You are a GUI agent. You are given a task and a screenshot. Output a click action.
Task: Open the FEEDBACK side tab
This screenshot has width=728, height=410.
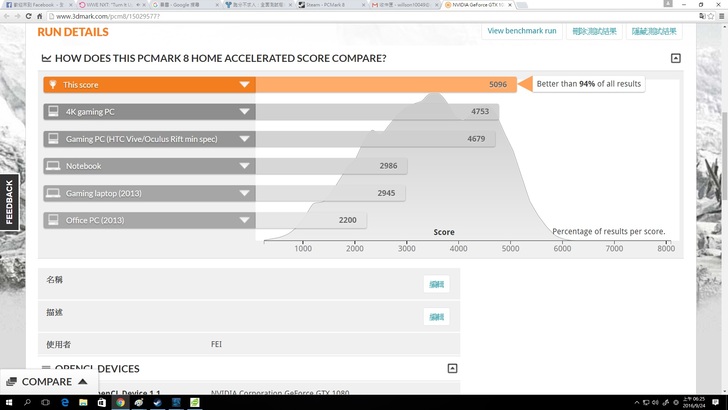(x=9, y=202)
